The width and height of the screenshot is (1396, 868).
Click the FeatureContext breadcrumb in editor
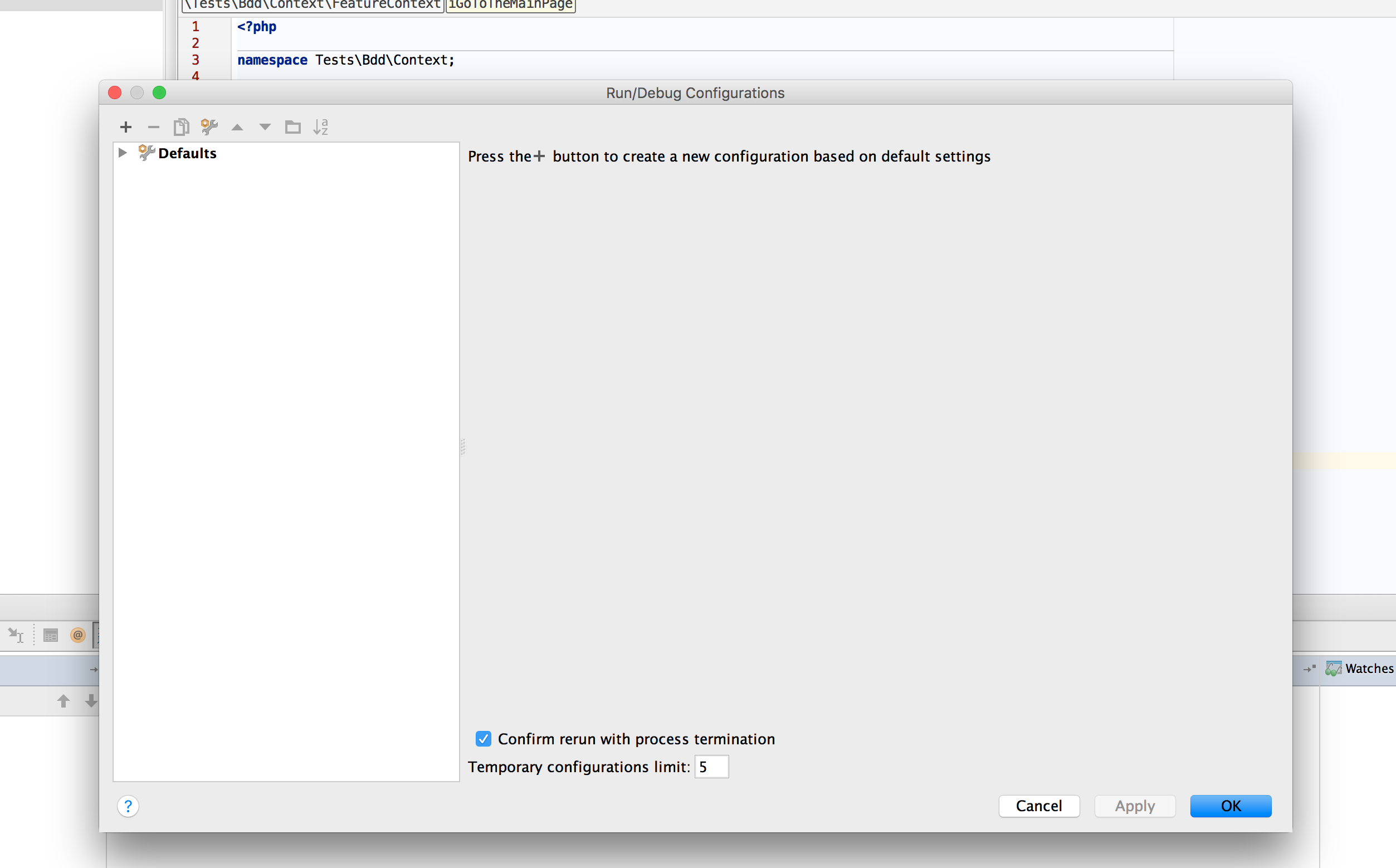click(x=313, y=4)
